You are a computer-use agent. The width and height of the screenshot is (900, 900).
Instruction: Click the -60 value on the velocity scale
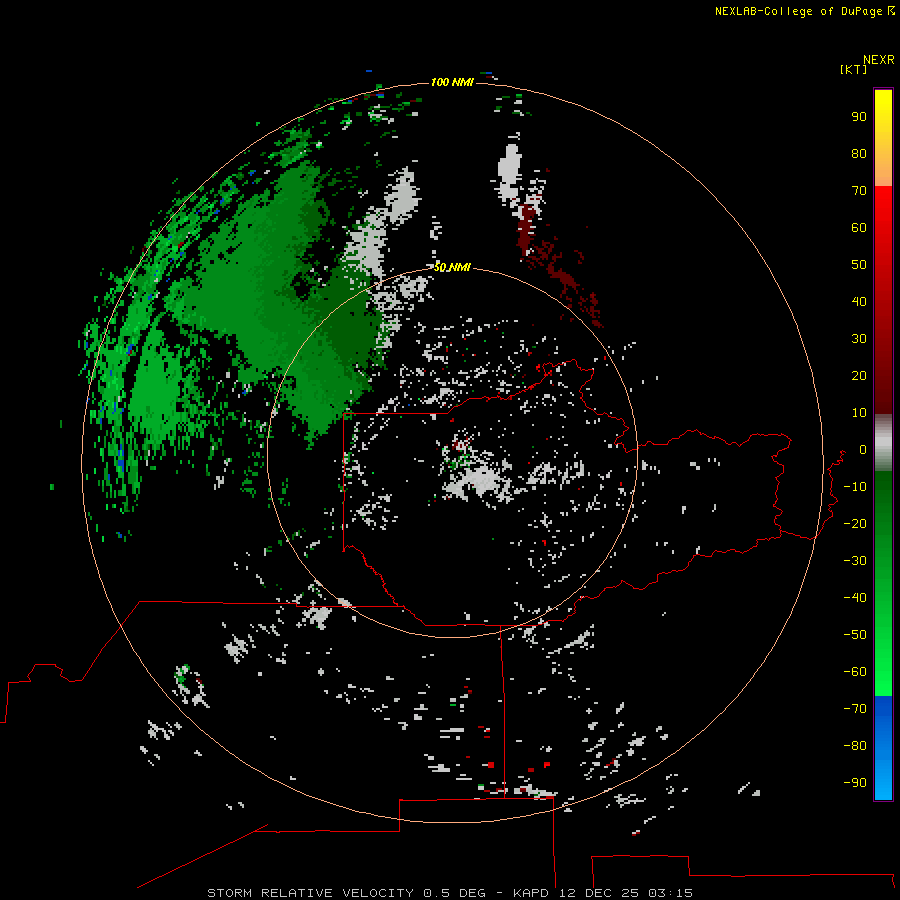point(855,672)
